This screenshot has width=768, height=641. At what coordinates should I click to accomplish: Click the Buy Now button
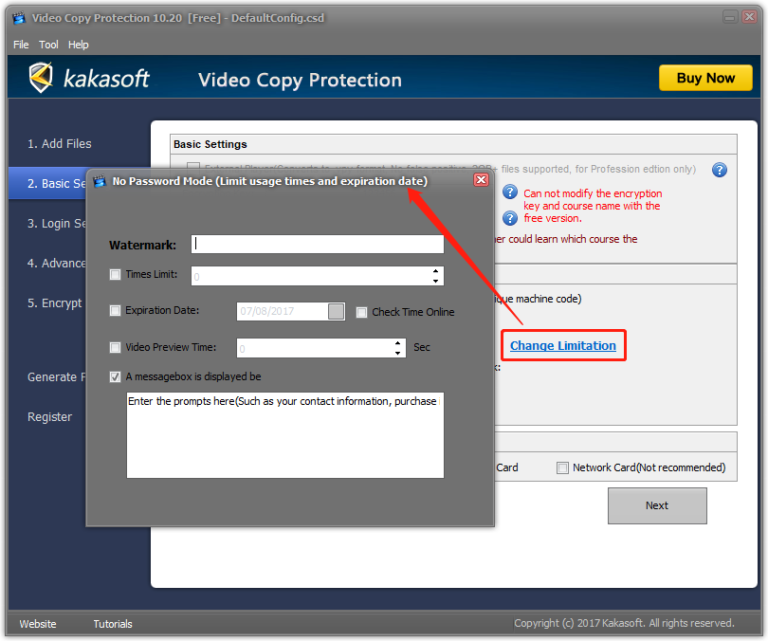705,78
